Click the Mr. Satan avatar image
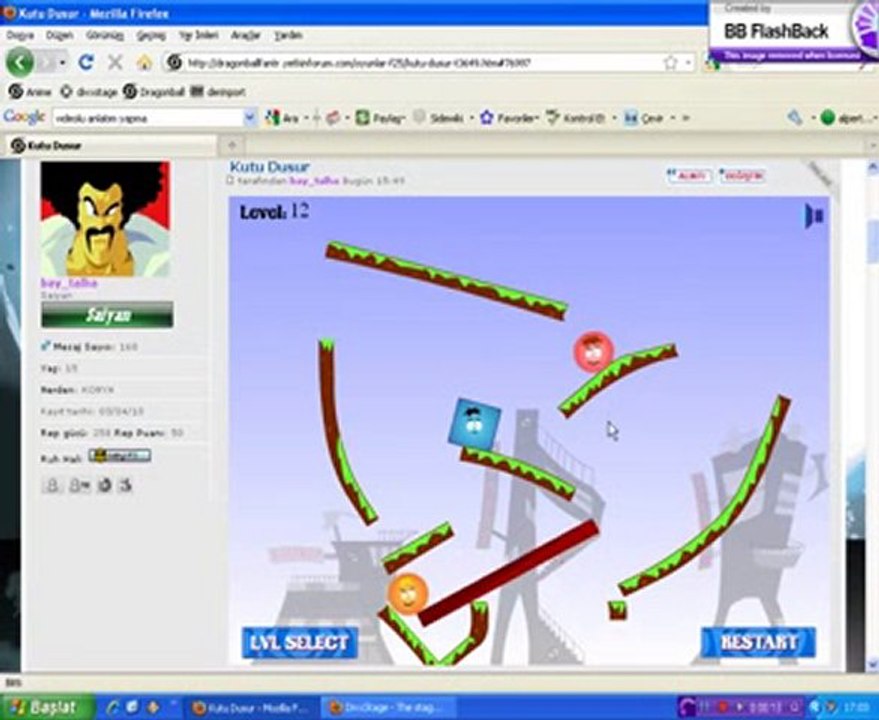 (105, 219)
